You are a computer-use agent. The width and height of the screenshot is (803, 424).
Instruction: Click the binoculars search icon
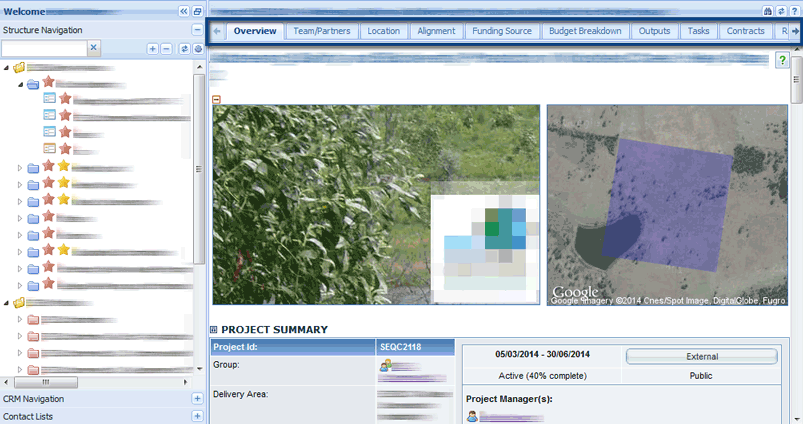coord(768,10)
